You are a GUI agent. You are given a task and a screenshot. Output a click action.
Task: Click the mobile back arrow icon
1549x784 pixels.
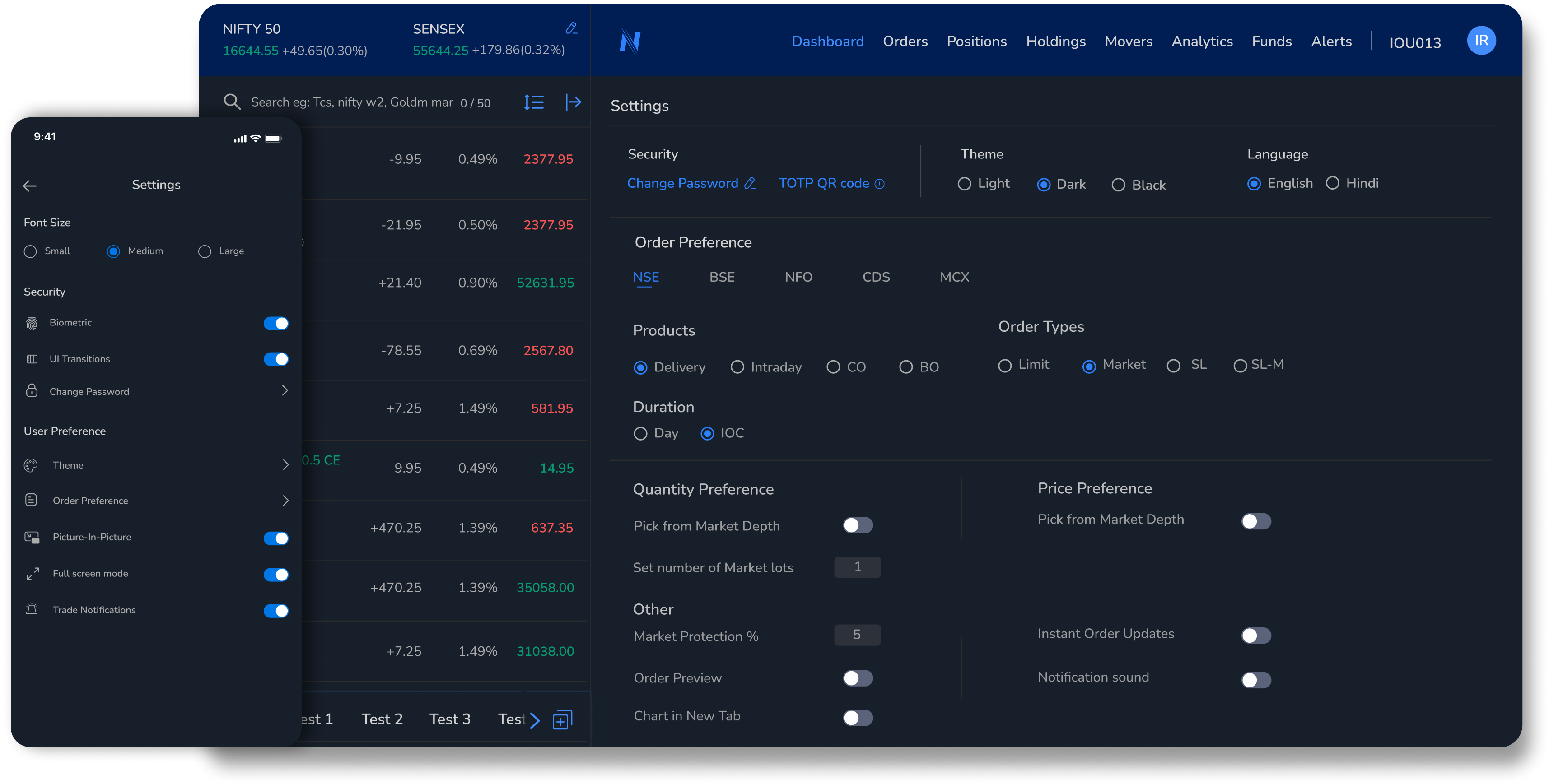(30, 186)
